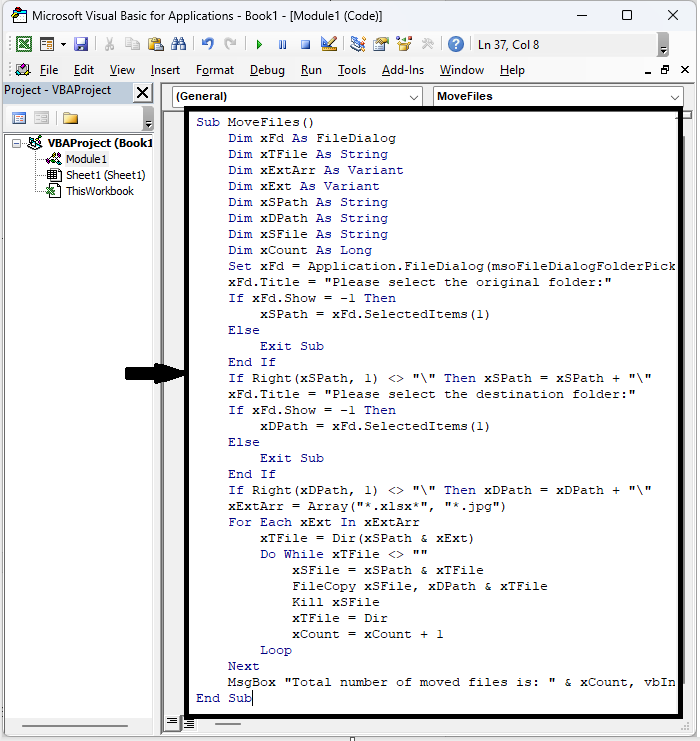The width and height of the screenshot is (700, 741).
Task: Open the View menu
Action: (122, 70)
